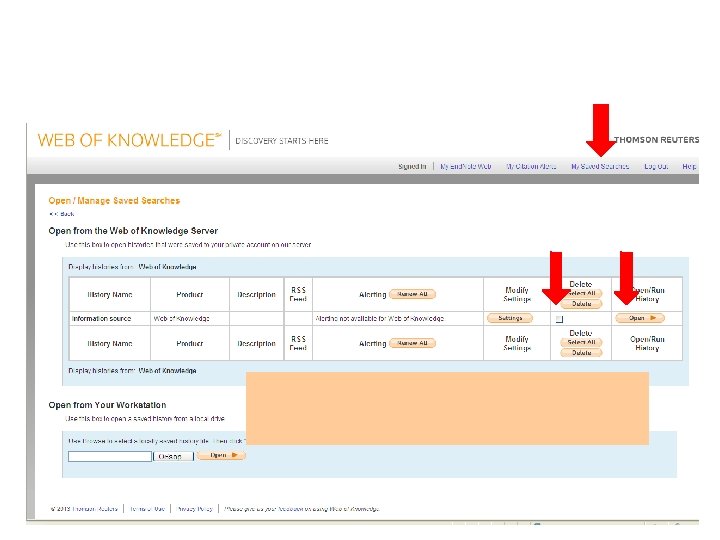Screen dimensions: 720x540
Task: Tick the delete checkbox for Information source
Action: pyautogui.click(x=559, y=319)
